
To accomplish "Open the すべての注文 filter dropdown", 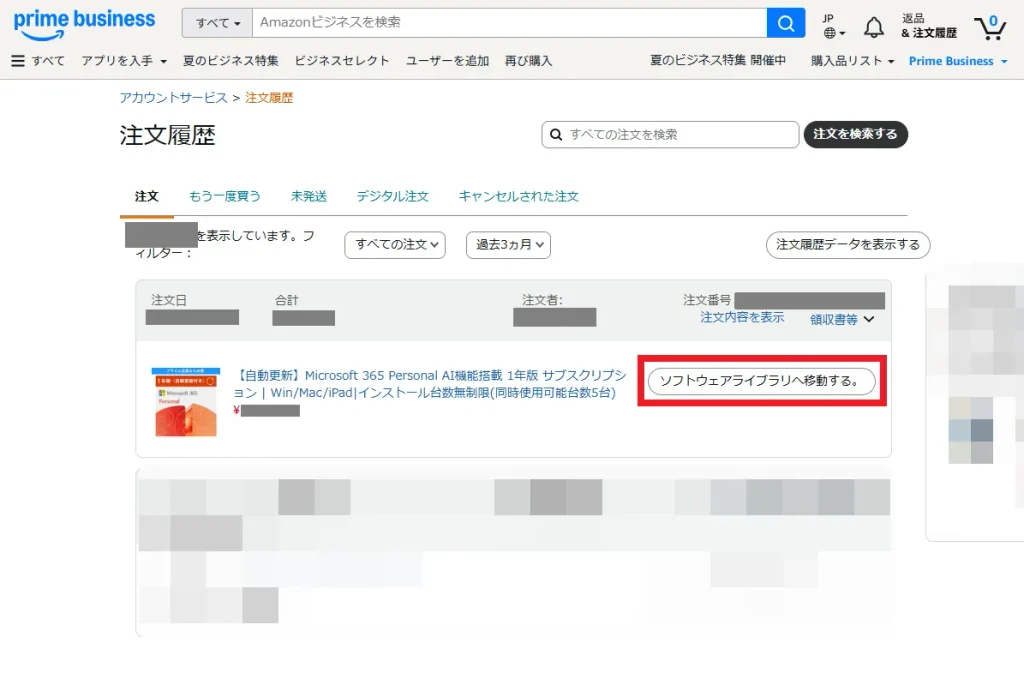I will 395,245.
